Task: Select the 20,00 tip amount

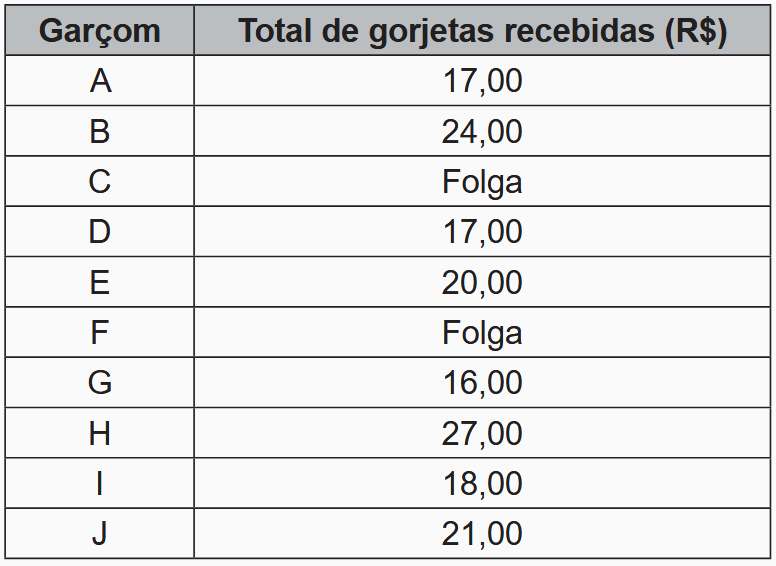Action: (482, 283)
